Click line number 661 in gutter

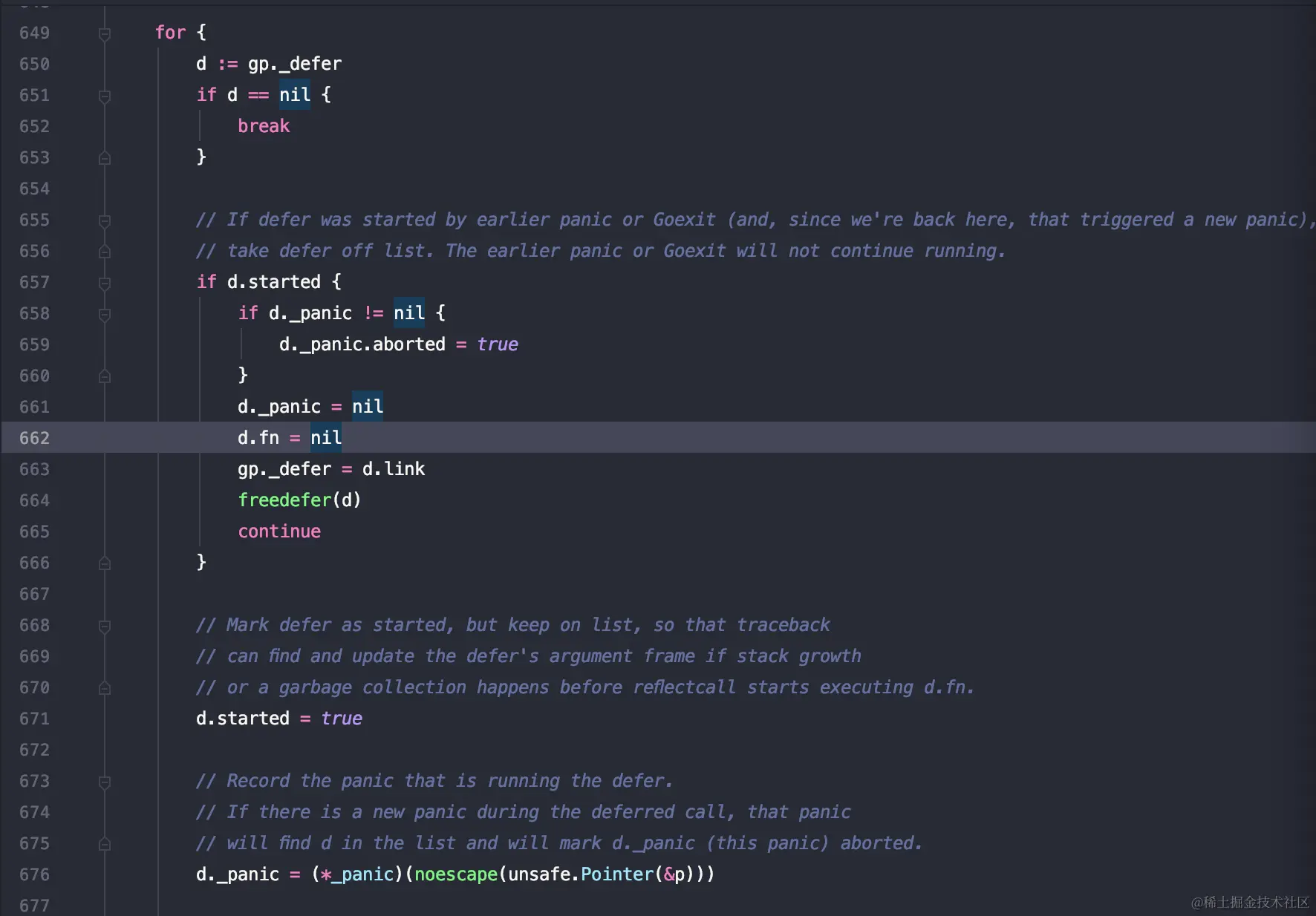(x=35, y=407)
